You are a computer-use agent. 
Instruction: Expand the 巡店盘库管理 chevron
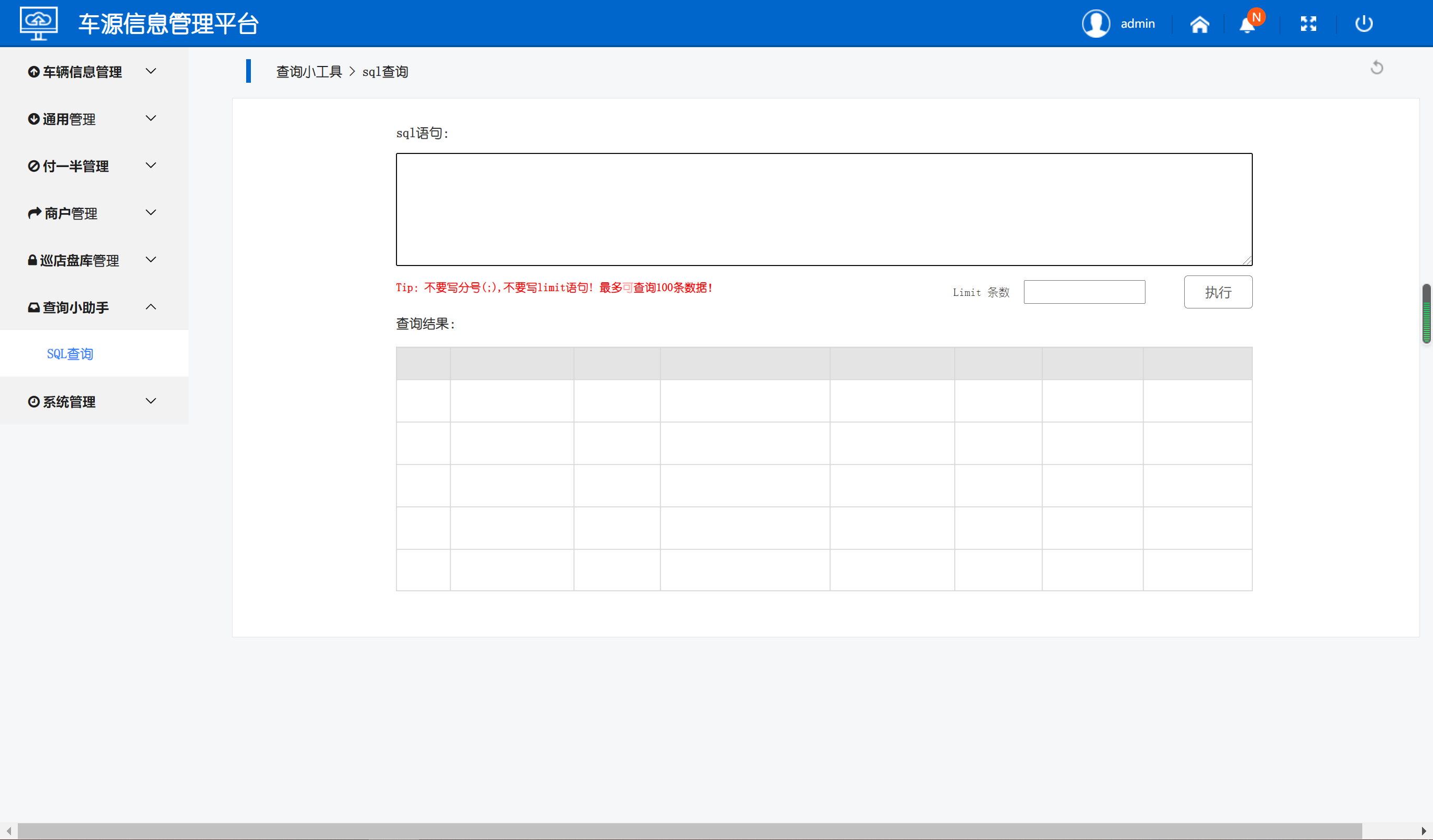(x=151, y=260)
